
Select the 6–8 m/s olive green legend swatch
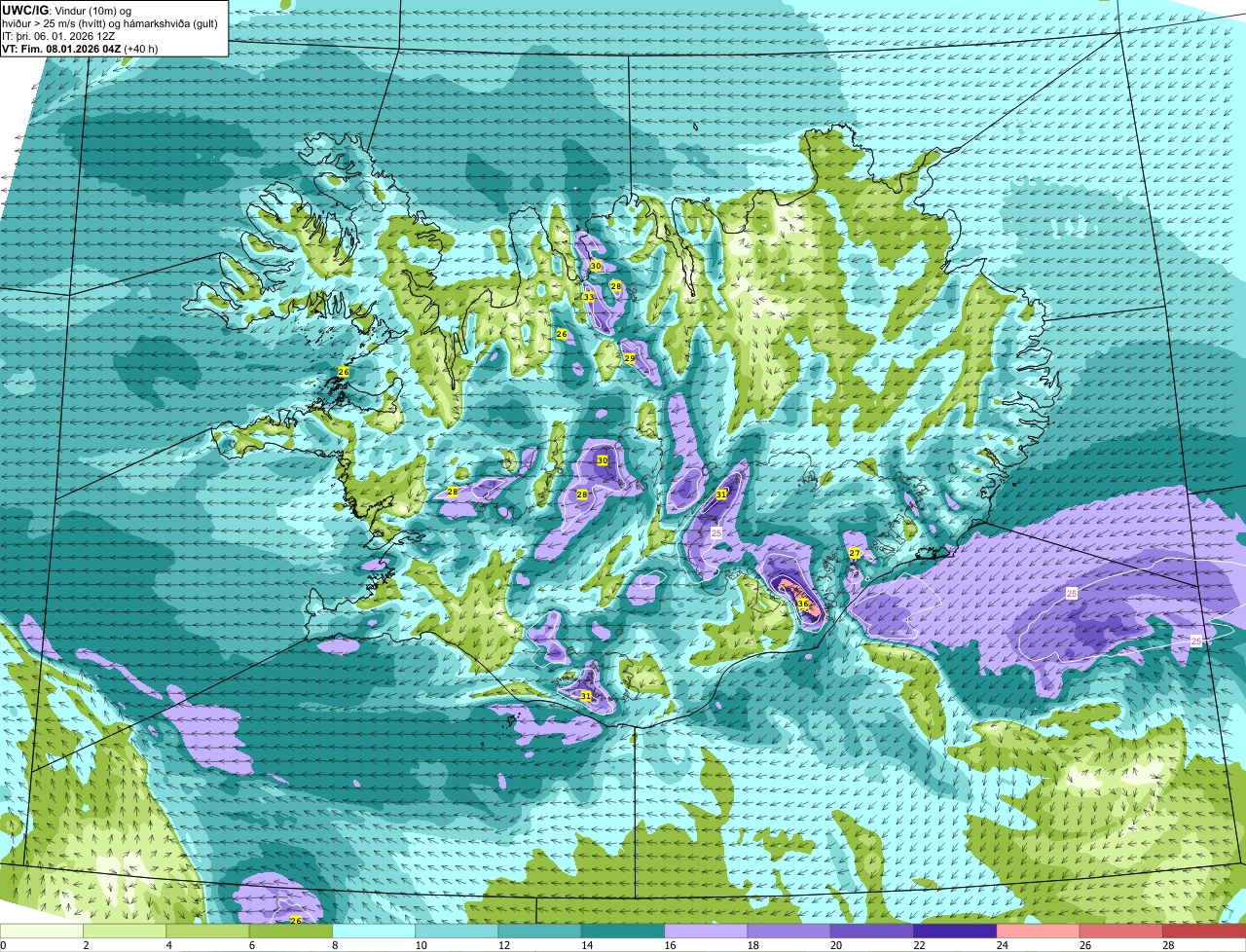(x=292, y=932)
